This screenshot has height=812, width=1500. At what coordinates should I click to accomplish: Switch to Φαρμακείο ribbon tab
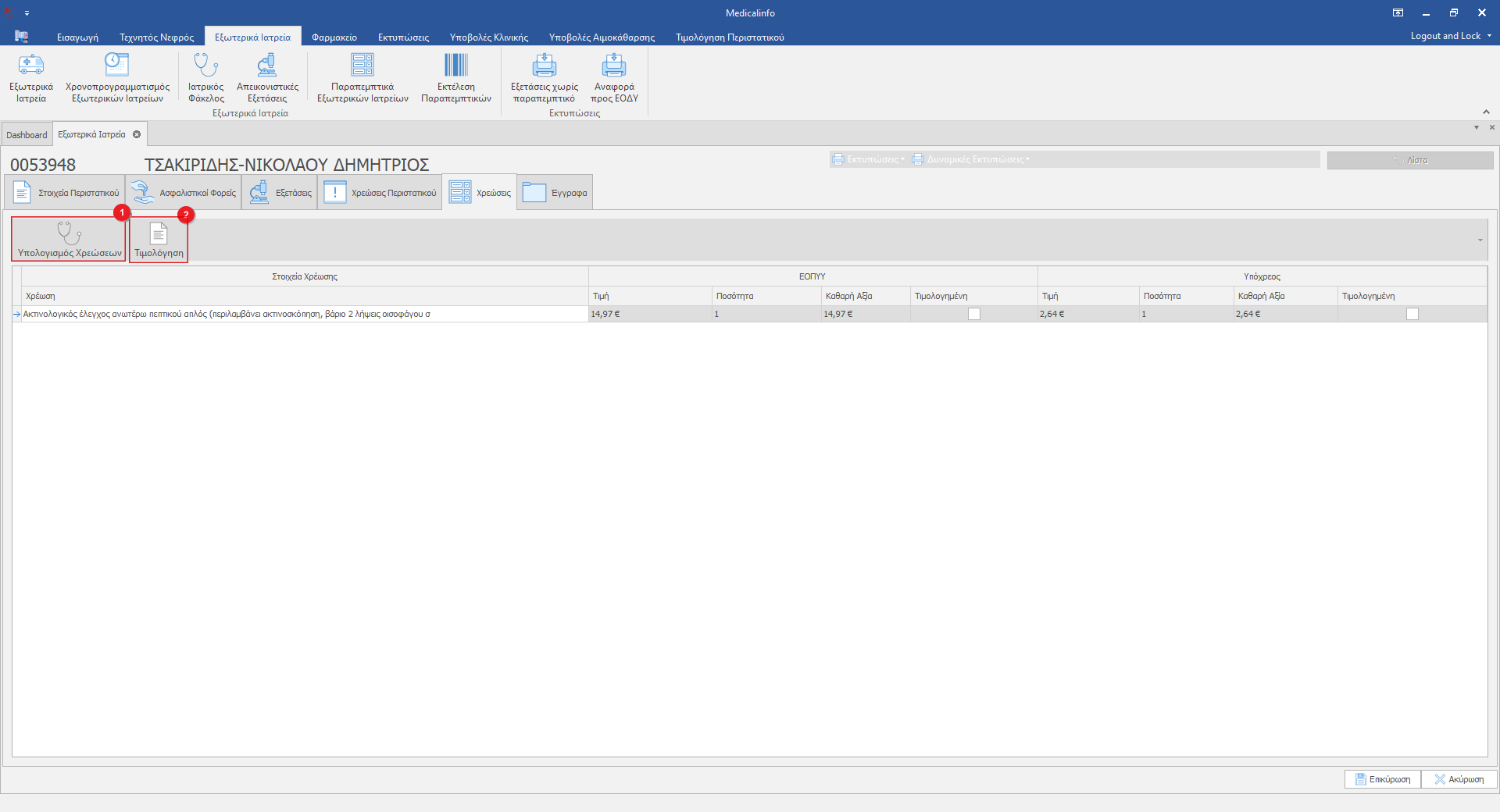[x=334, y=37]
